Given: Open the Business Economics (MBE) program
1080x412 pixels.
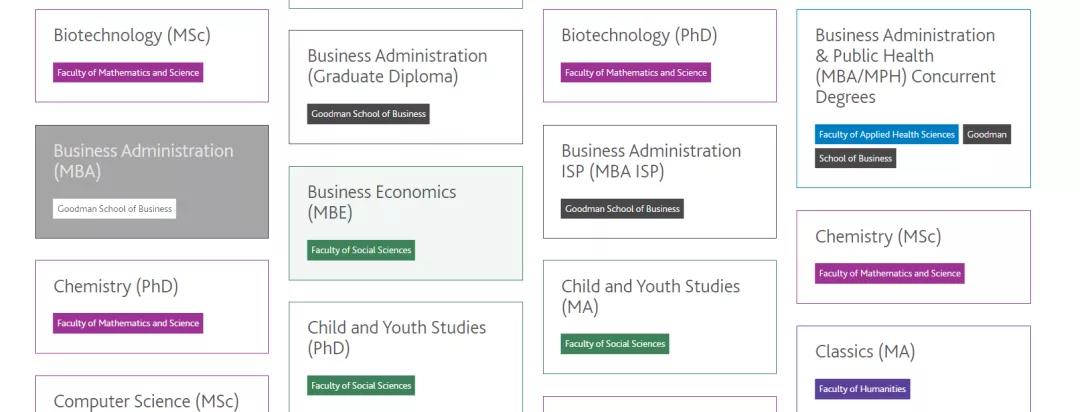Looking at the screenshot, I should tap(406, 223).
